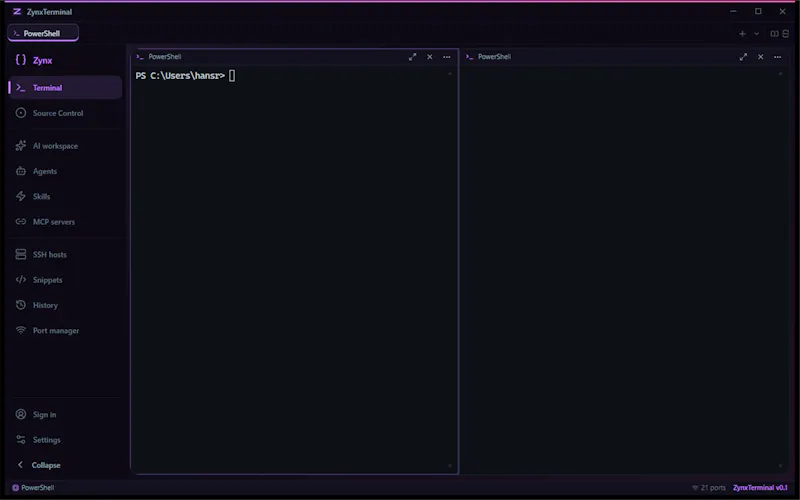
Task: Click the AI workspace sparkle icon
Action: [x=21, y=145]
